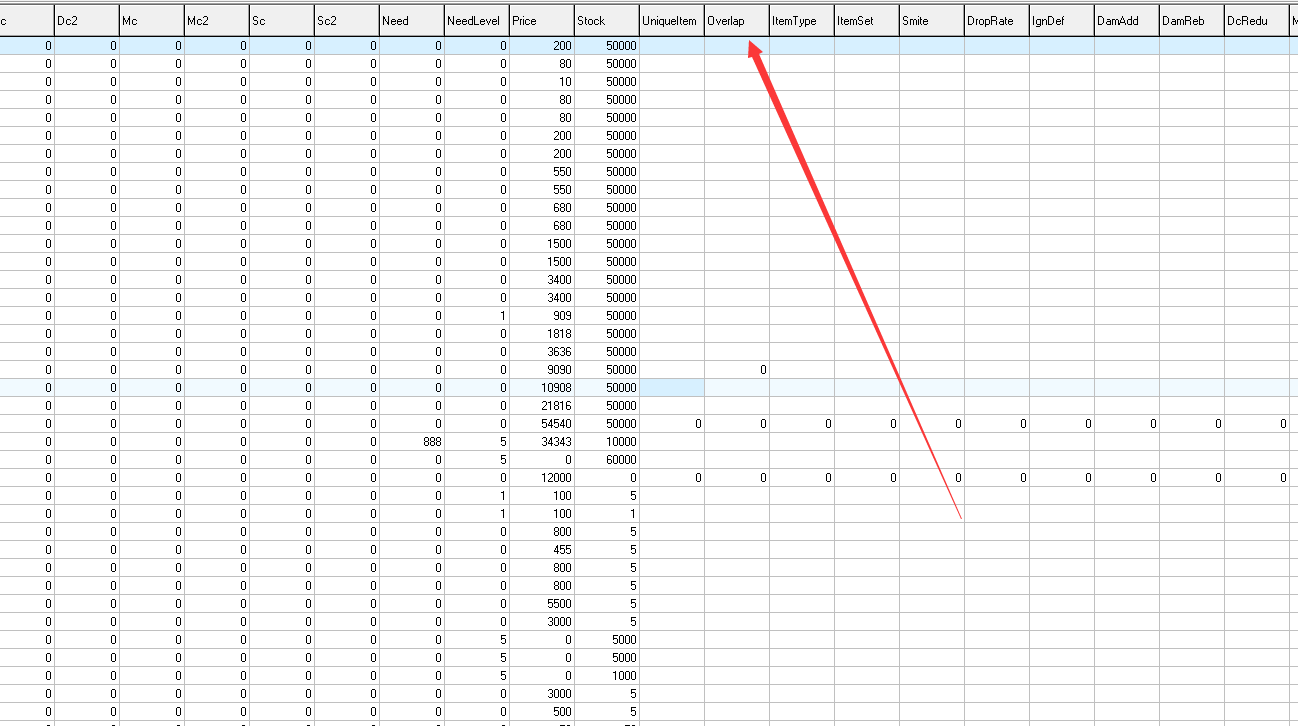Select the Price cell 21816
1298x726 pixels.
click(542, 406)
